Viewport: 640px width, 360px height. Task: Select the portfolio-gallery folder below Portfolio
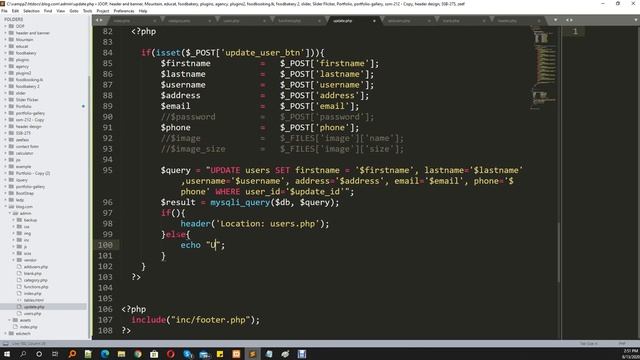(x=30, y=113)
